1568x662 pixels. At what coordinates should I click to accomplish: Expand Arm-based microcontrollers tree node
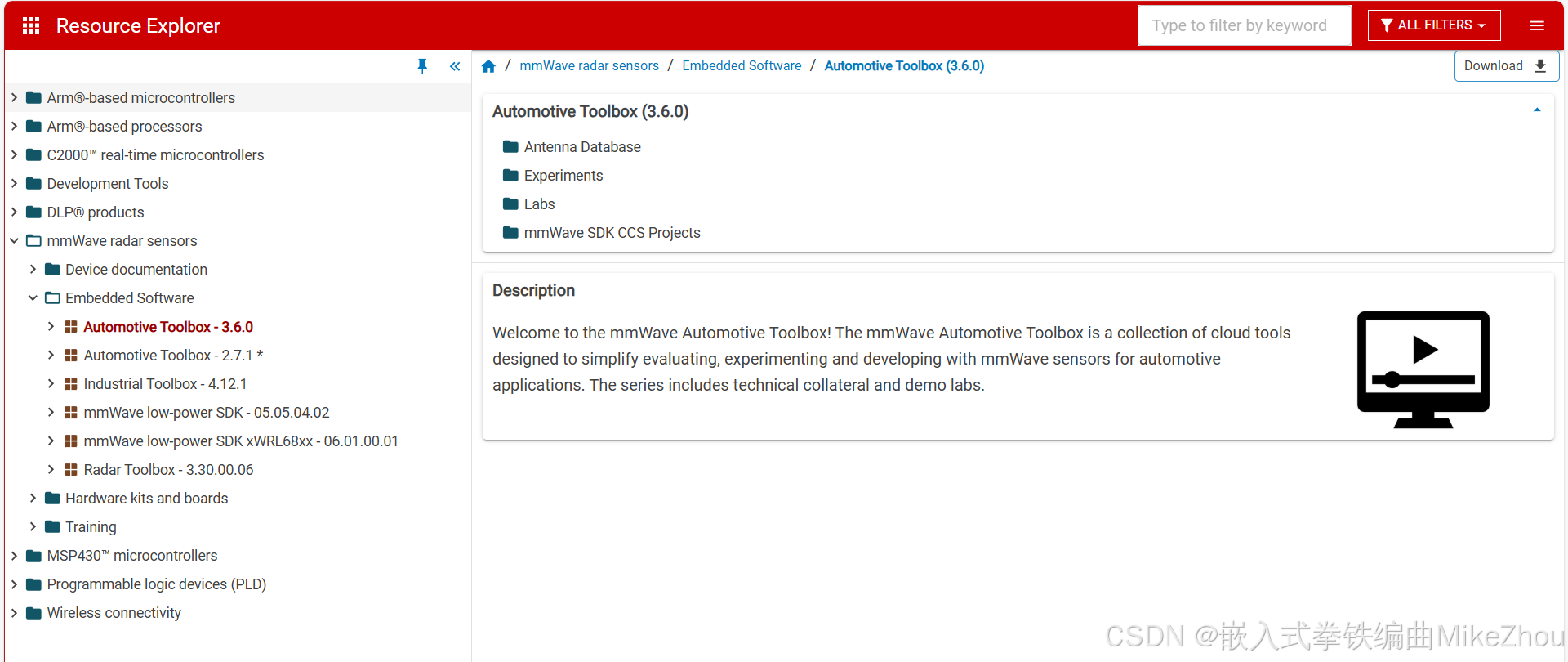coord(14,97)
